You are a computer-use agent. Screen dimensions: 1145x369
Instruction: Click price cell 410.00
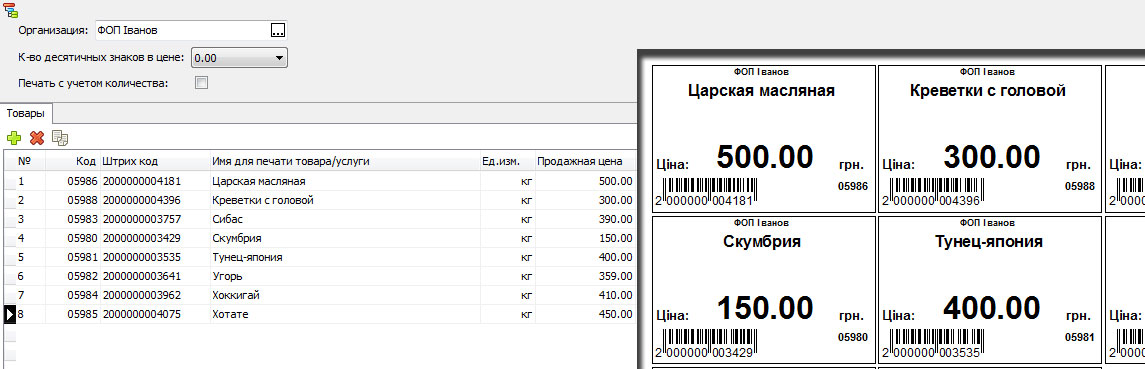[x=586, y=295]
